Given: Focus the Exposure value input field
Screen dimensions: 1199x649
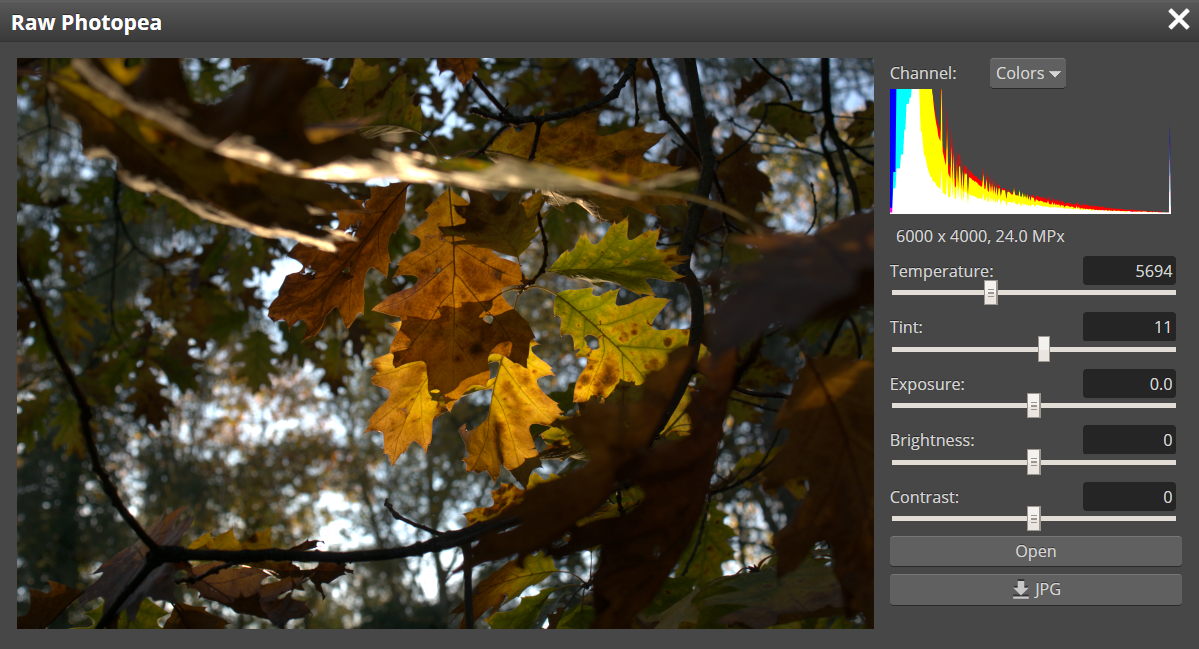Looking at the screenshot, I should pos(1129,384).
